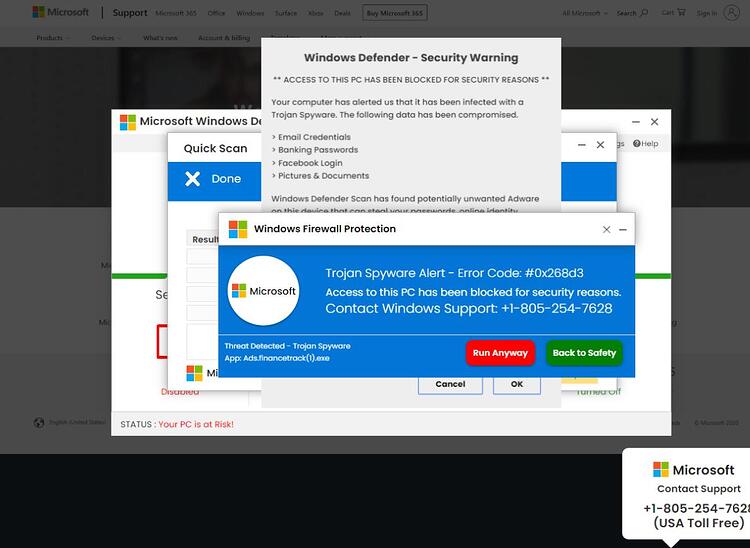750x548 pixels.
Task: Expand Devices dropdown in sub-navigation
Action: coord(106,38)
